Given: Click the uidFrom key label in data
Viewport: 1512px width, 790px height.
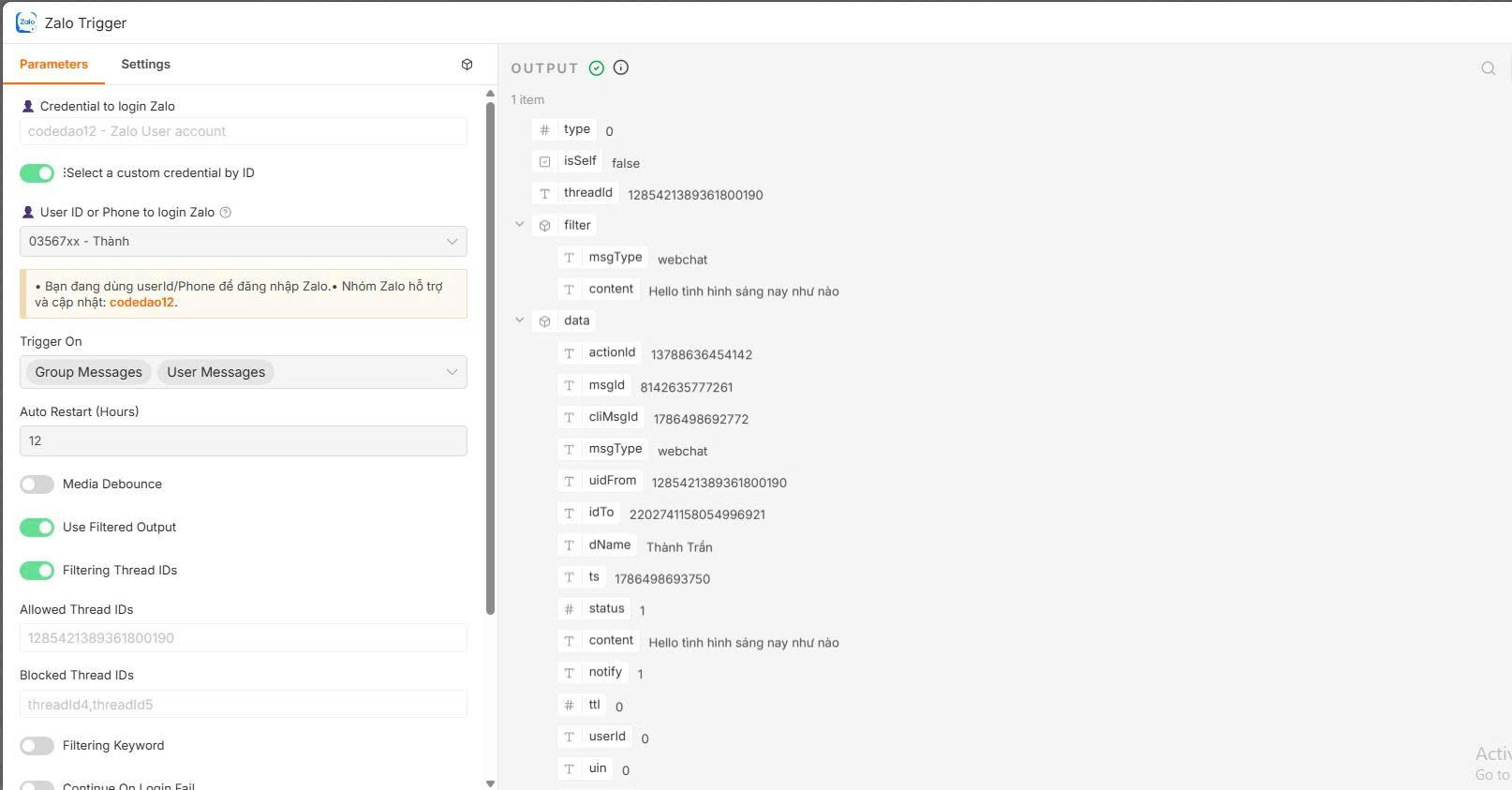Looking at the screenshot, I should (x=613, y=481).
